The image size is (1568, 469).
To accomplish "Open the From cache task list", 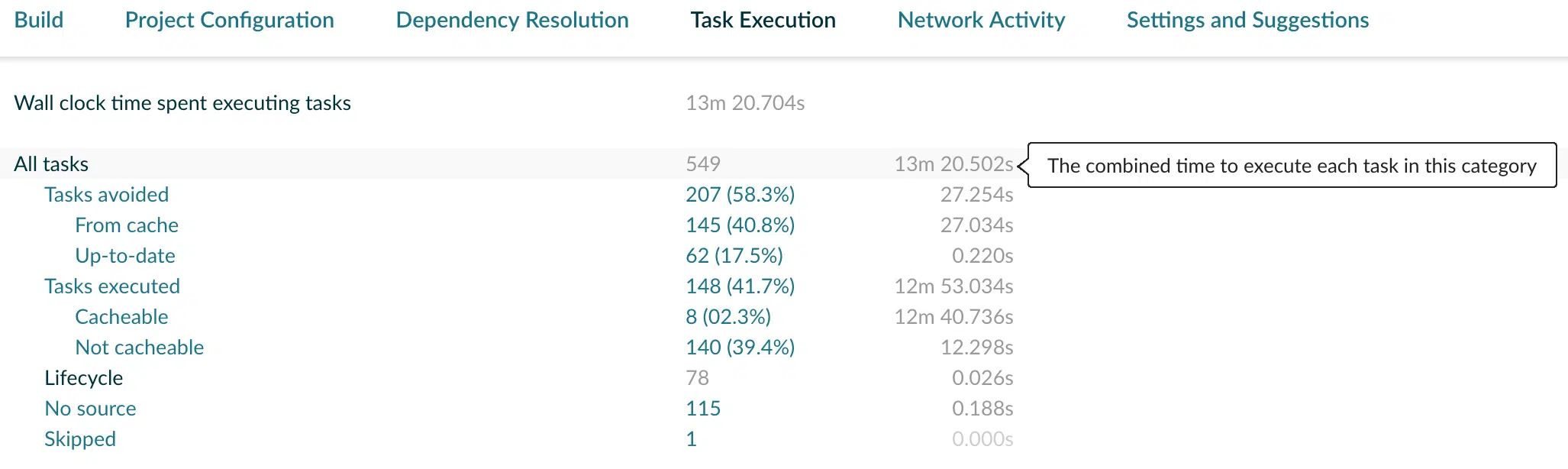I will pos(127,225).
